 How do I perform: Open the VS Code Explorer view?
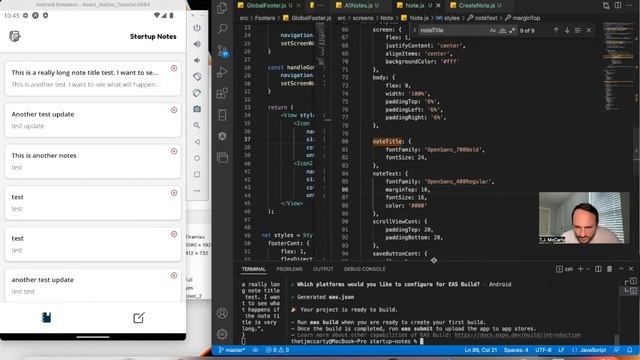[x=222, y=8]
